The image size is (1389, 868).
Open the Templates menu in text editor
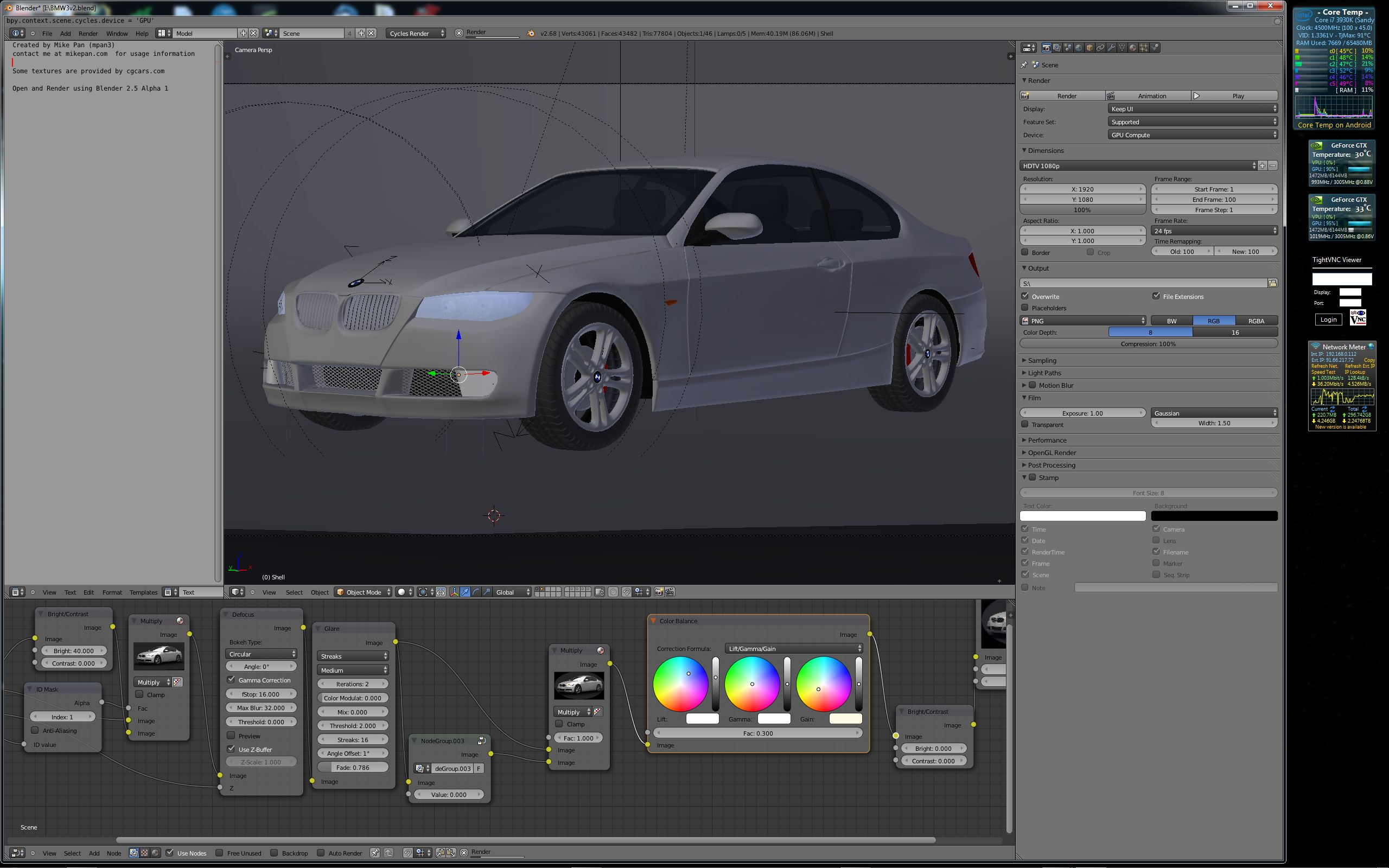[143, 592]
